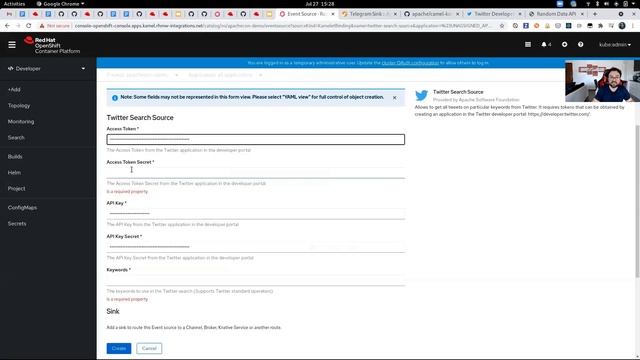Follow the cluster OAuth configuration link
Screen dimensions: 640x360
410,63
